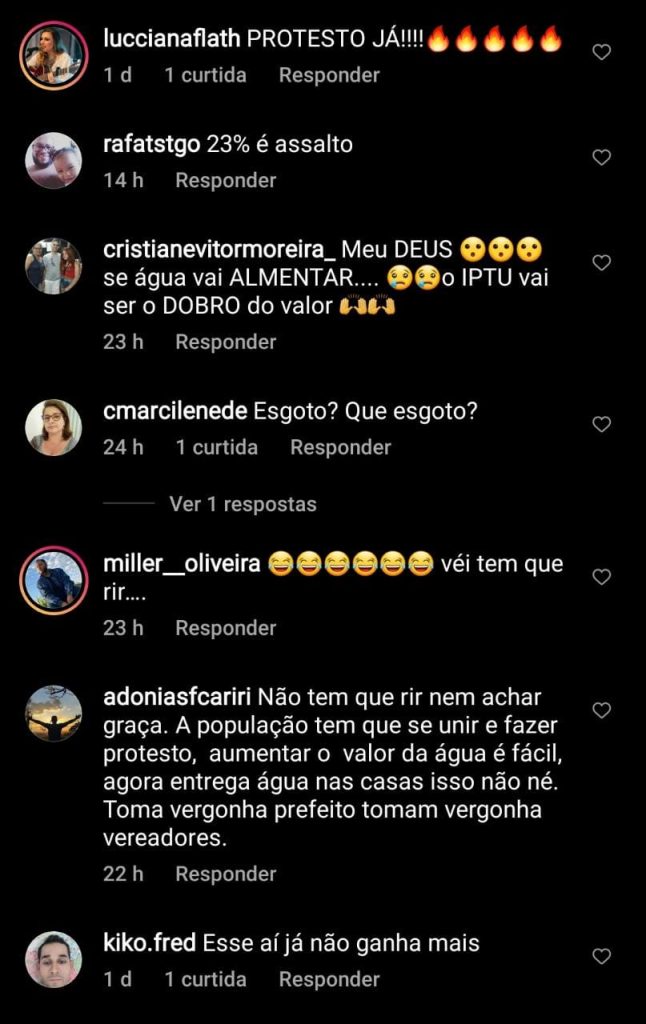Open adoniasfcariri's profile via username
Screen dimensions: 646x1024
point(177,697)
